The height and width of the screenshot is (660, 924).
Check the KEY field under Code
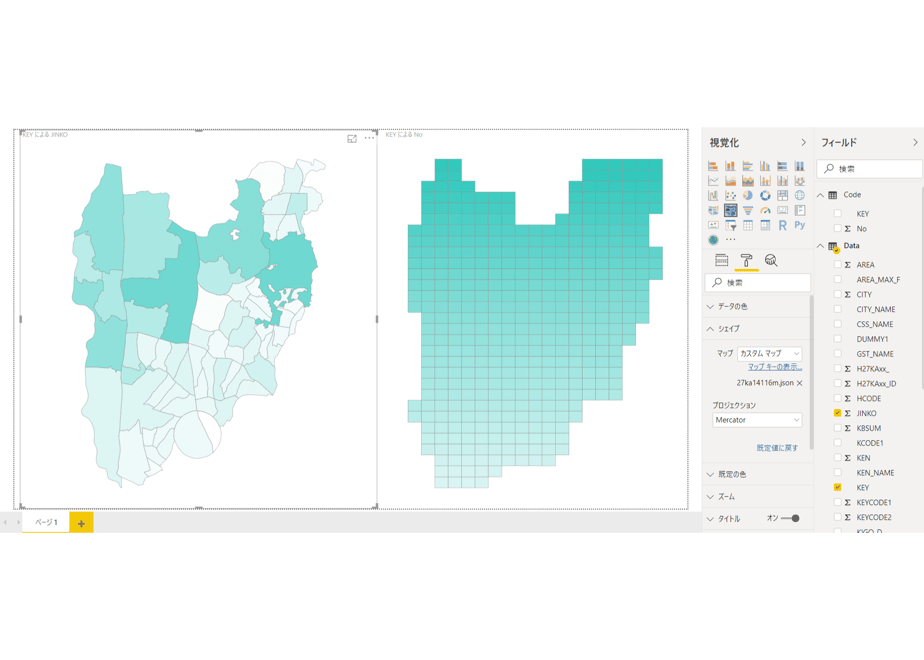pyautogui.click(x=837, y=213)
